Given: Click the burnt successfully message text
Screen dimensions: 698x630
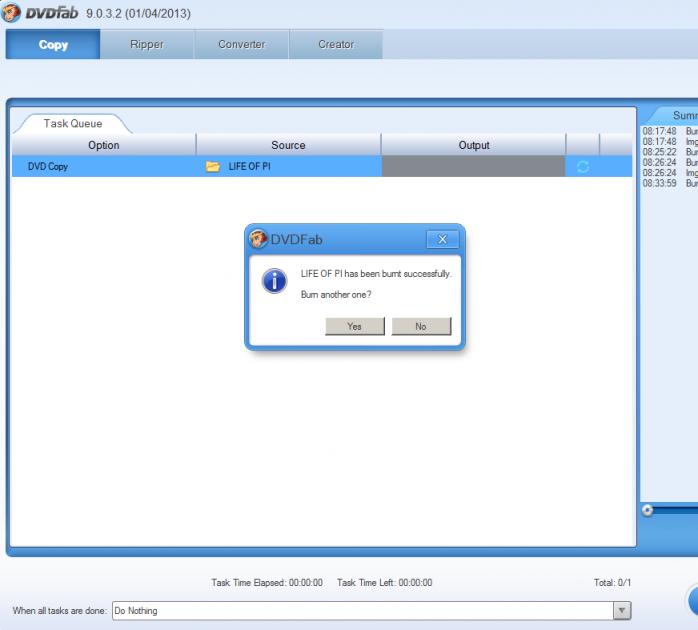Looking at the screenshot, I should [x=376, y=273].
